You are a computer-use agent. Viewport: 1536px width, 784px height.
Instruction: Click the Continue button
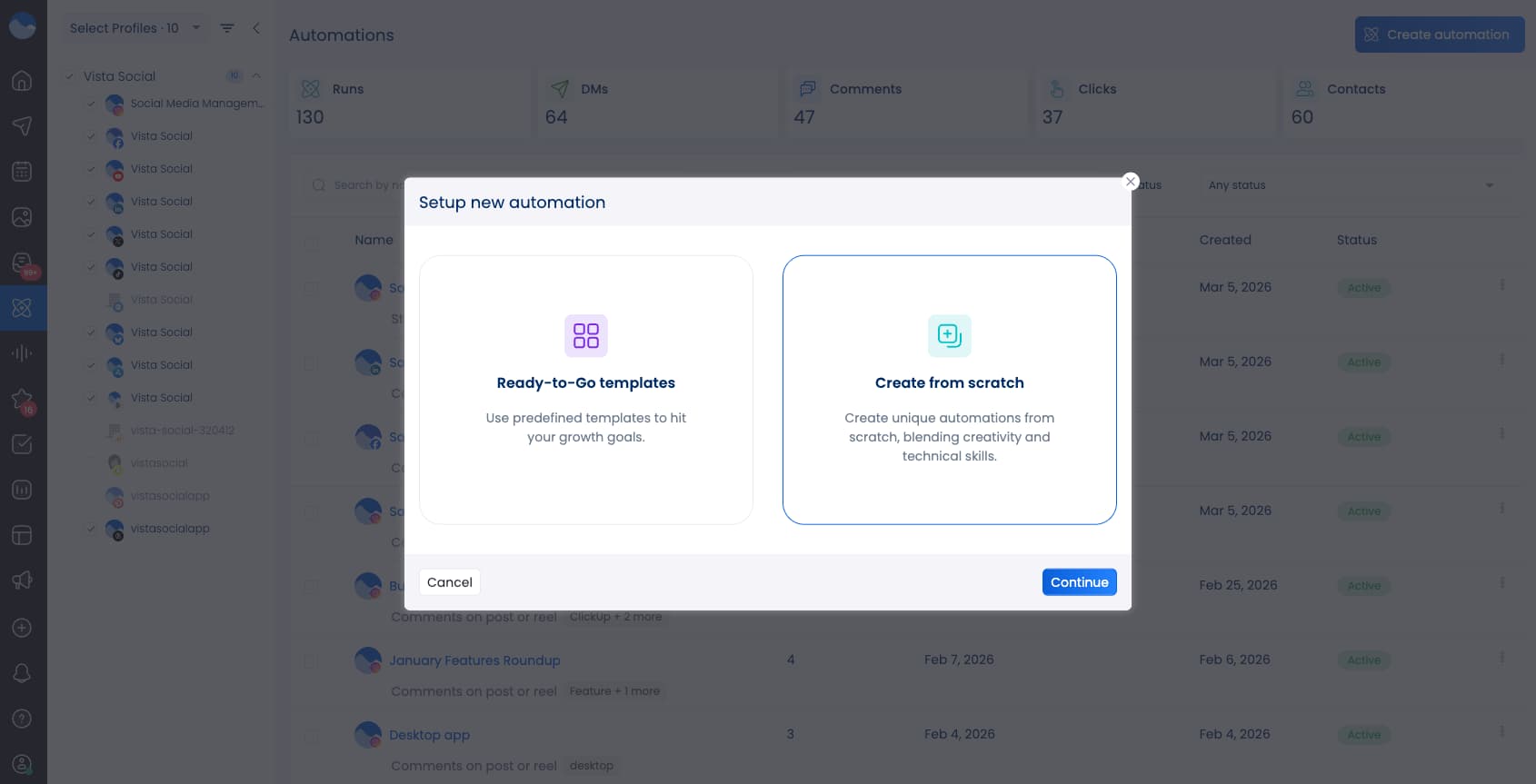pos(1080,582)
